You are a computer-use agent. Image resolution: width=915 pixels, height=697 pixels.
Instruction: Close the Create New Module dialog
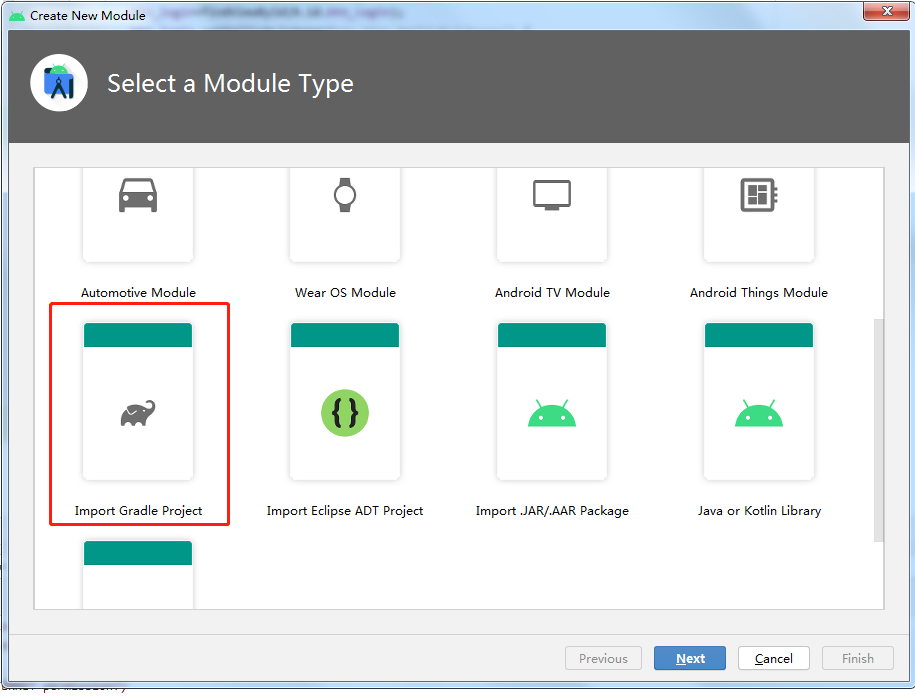(886, 11)
